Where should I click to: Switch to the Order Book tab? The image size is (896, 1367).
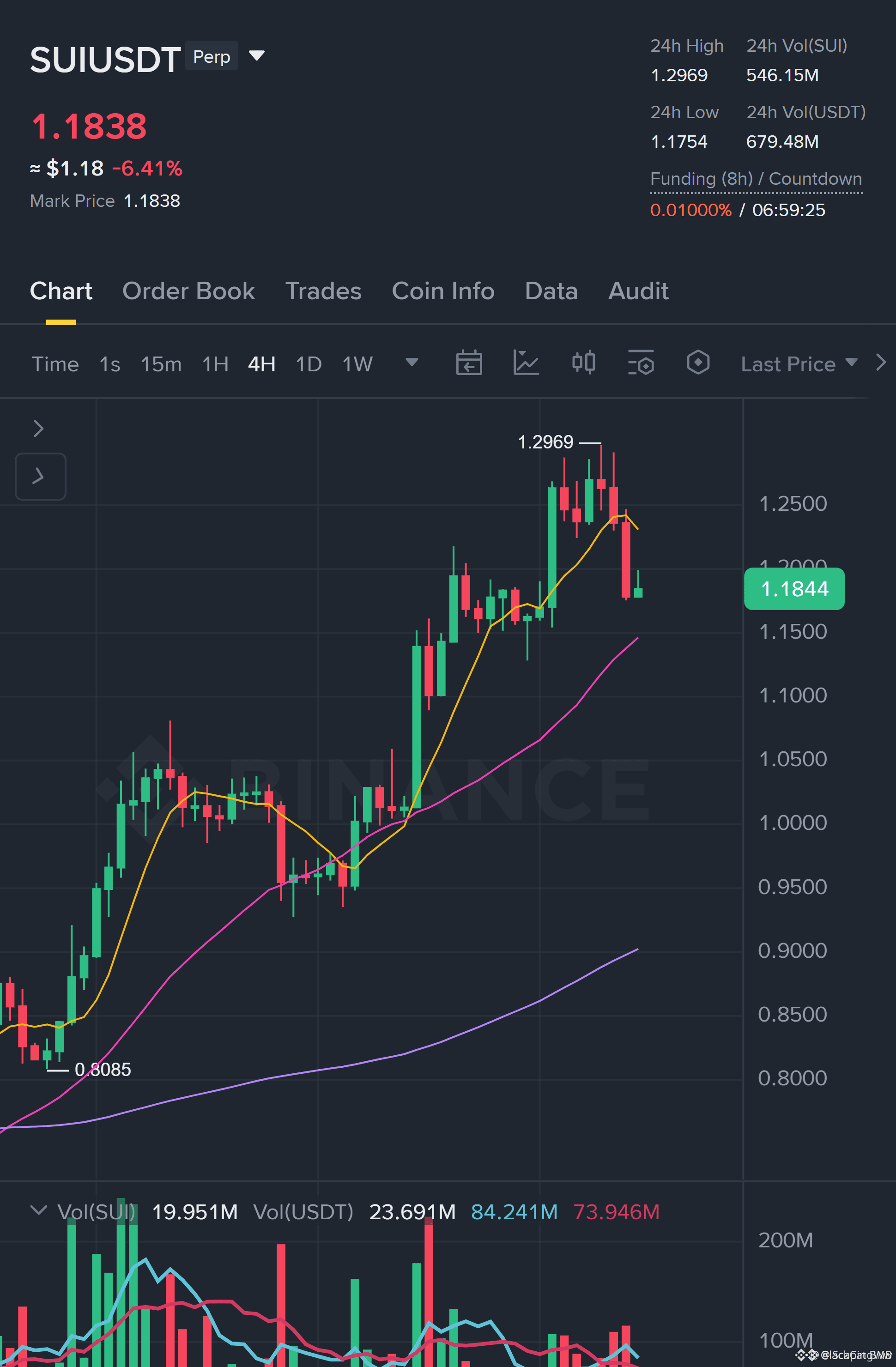[188, 291]
